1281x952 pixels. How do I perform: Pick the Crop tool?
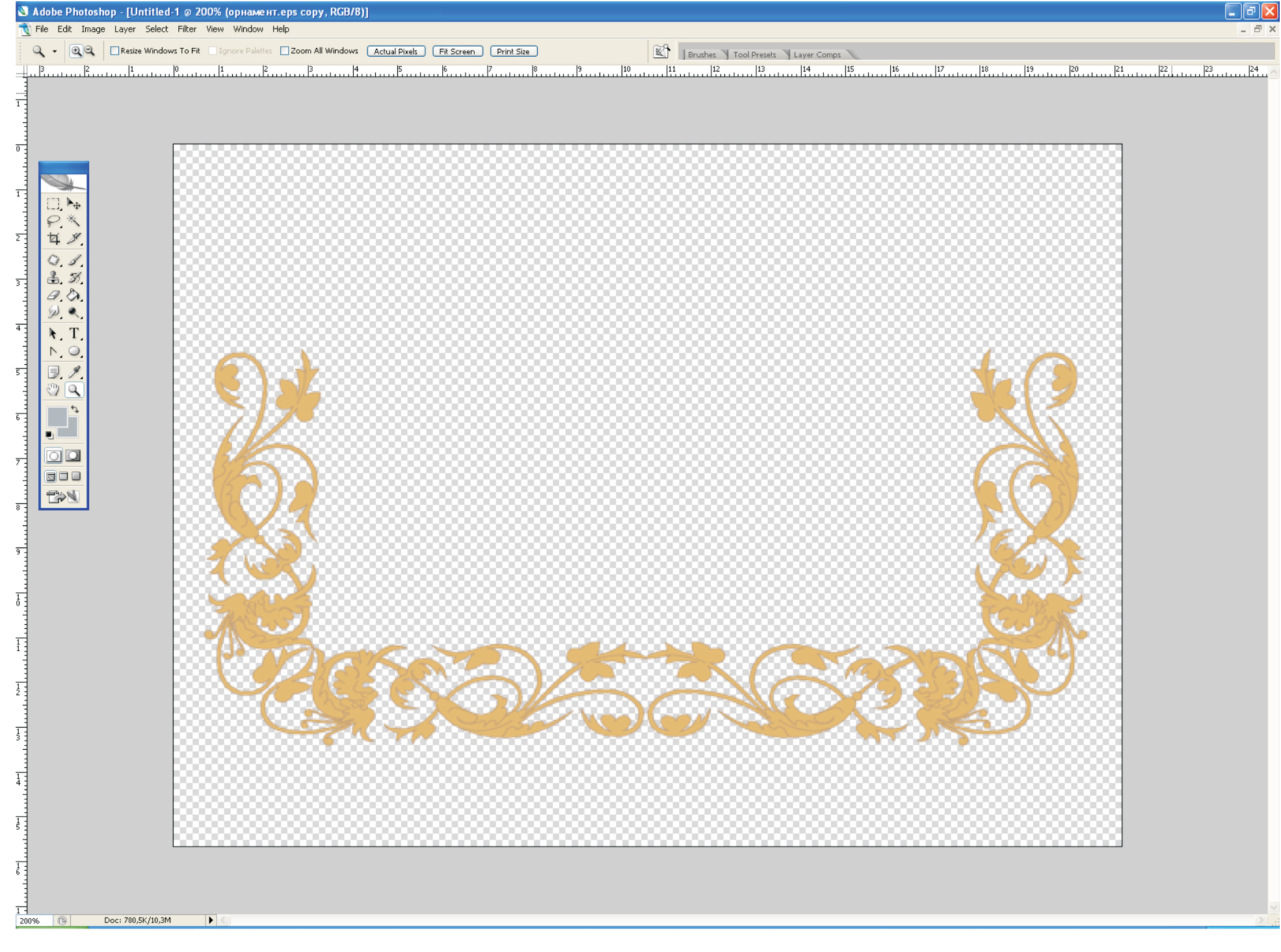(x=53, y=239)
